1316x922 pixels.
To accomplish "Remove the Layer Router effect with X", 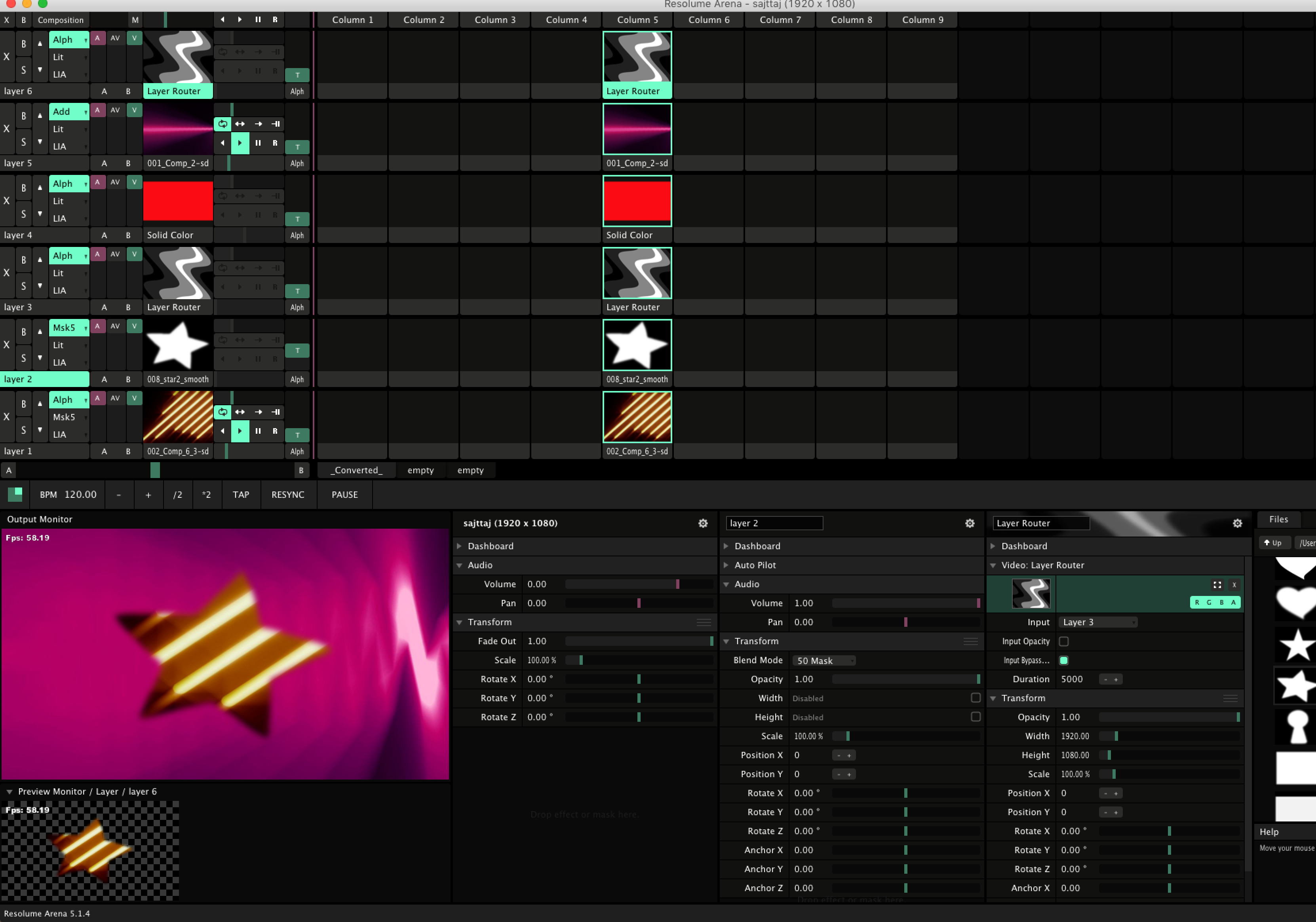I will pos(1234,585).
